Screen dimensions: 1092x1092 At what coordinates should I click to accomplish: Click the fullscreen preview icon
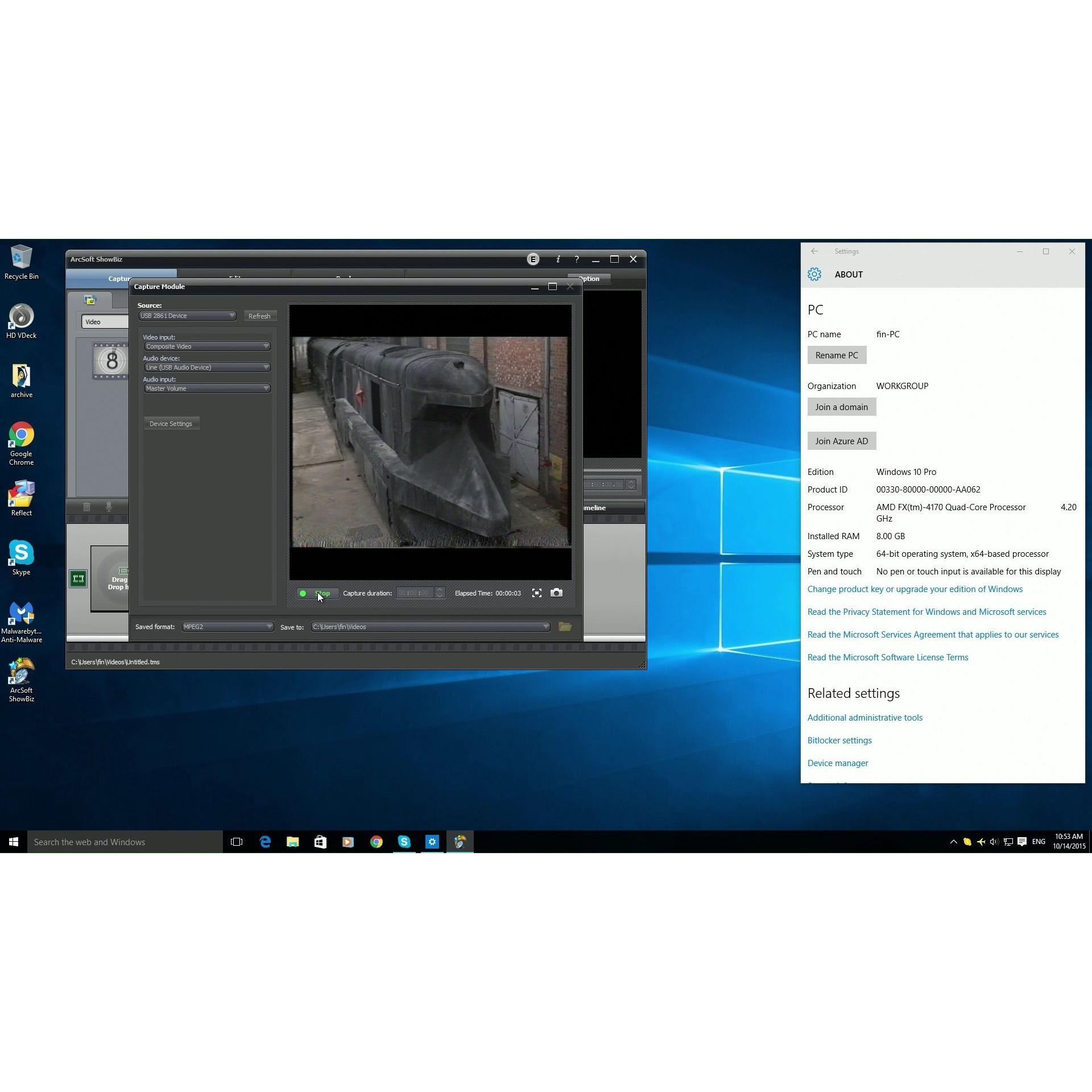536,593
